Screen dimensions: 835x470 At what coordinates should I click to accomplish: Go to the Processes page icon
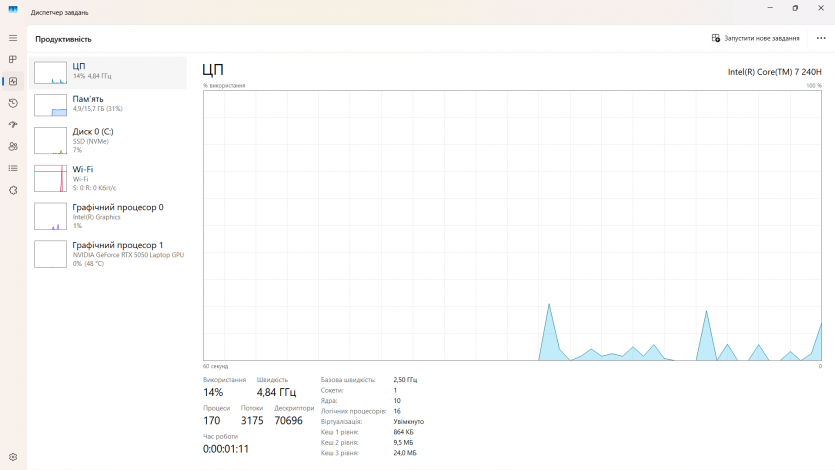(x=13, y=59)
